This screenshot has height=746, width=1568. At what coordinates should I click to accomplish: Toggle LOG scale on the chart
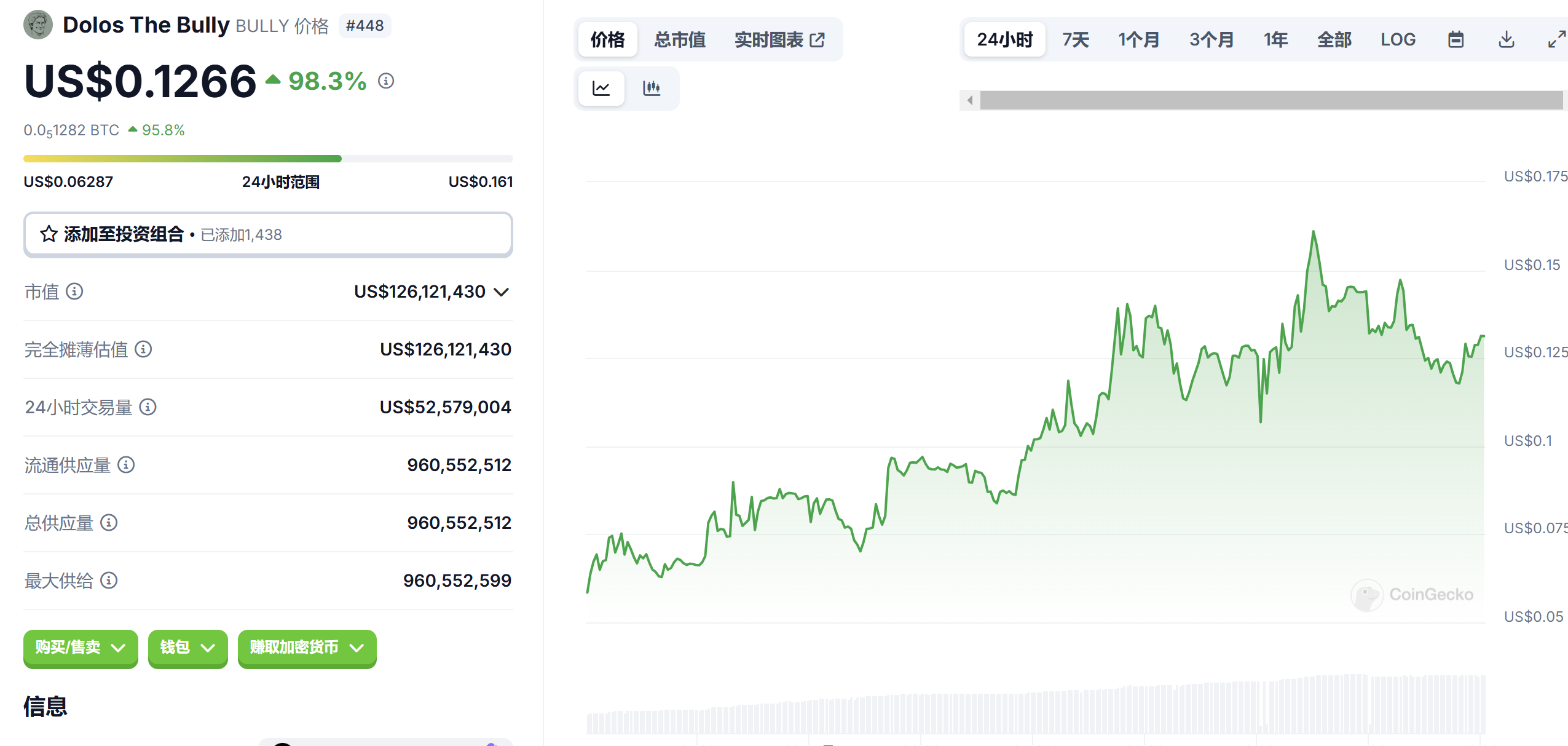(1398, 40)
